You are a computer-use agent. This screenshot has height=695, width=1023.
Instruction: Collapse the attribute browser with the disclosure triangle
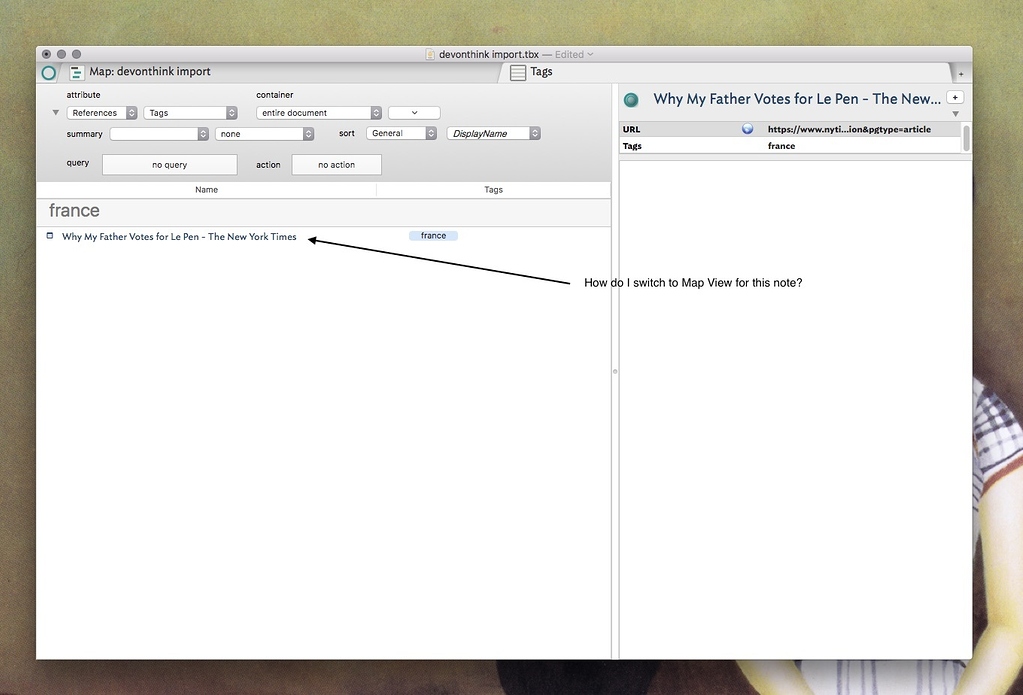pyautogui.click(x=56, y=112)
